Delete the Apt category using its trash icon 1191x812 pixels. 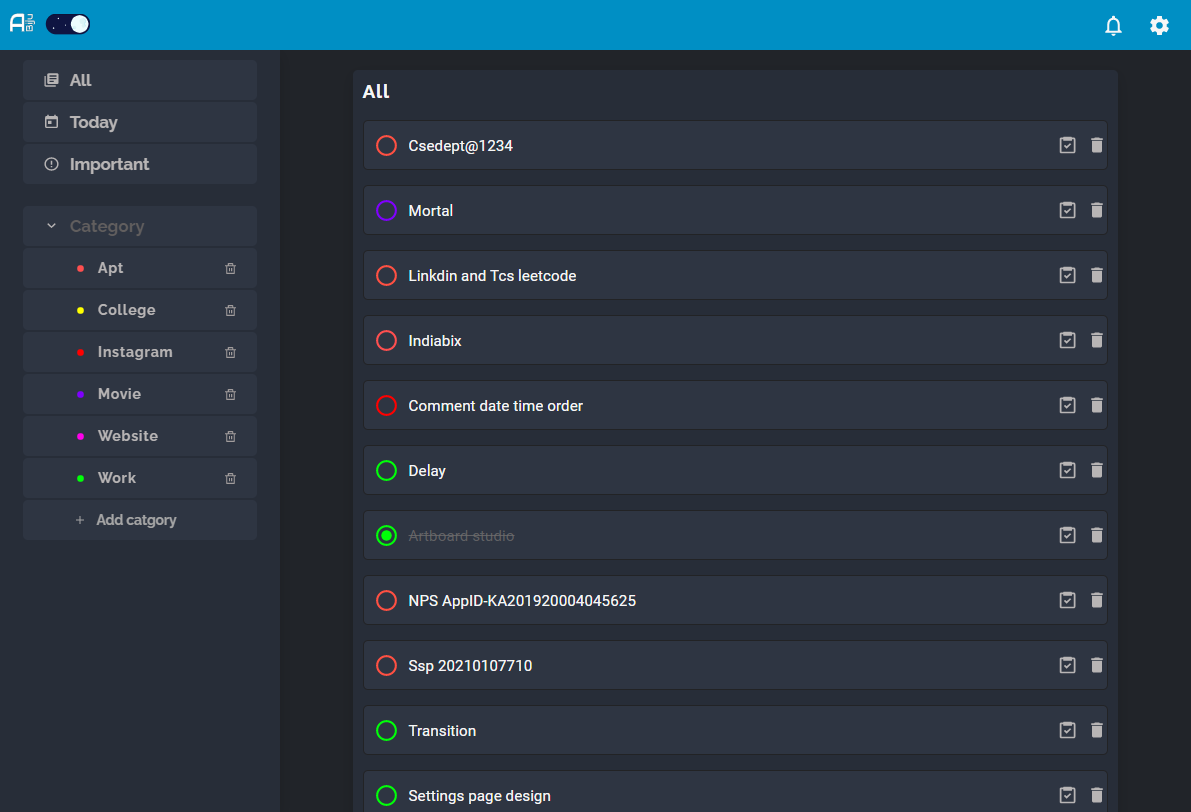point(230,268)
